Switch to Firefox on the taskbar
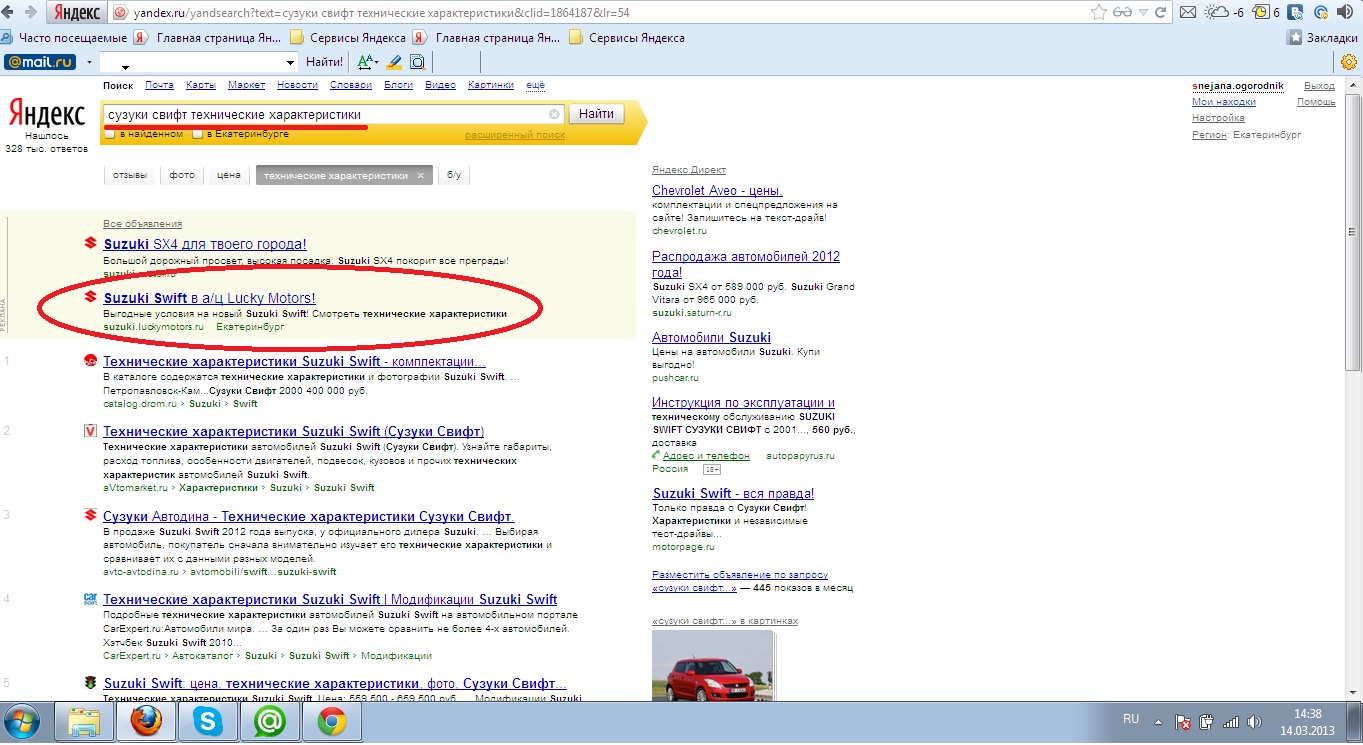This screenshot has height=745, width=1363. [146, 721]
